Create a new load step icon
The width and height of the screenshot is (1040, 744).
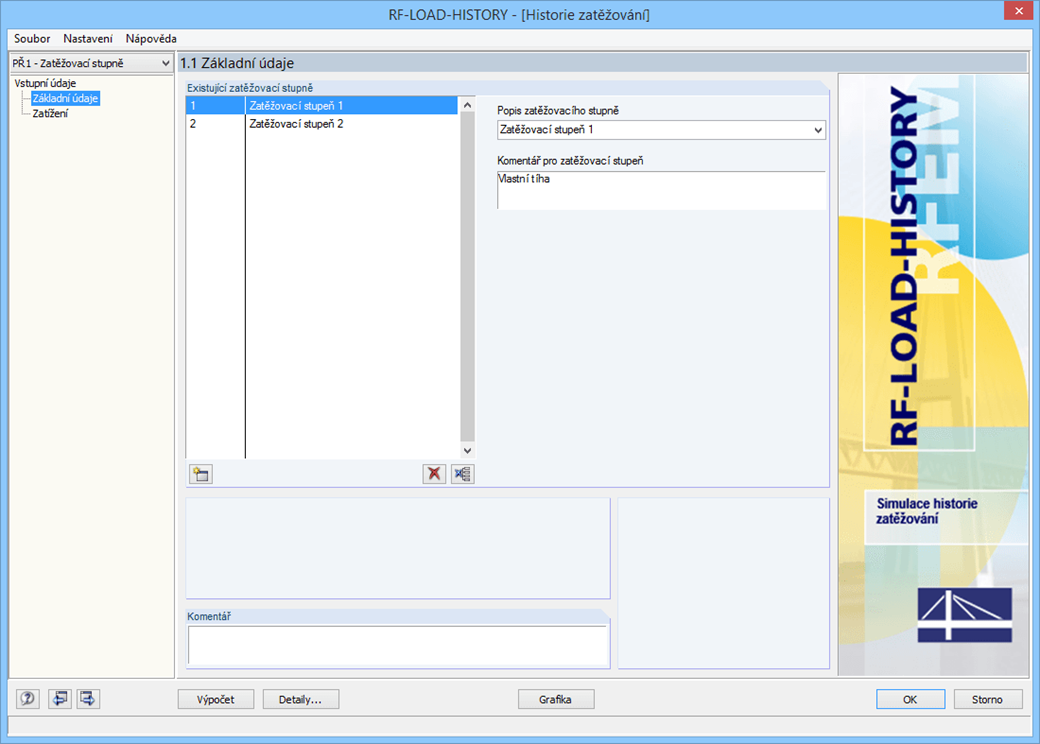[x=201, y=474]
